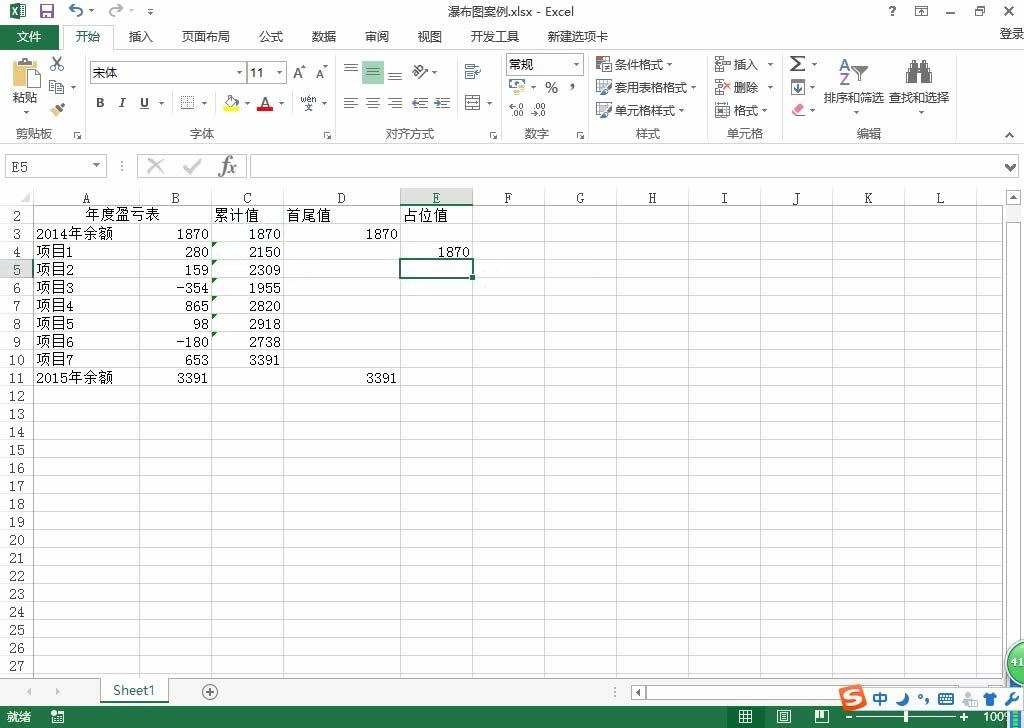Click the Save icon in quick access toolbar
Screen dimensions: 1024x728
point(47,11)
